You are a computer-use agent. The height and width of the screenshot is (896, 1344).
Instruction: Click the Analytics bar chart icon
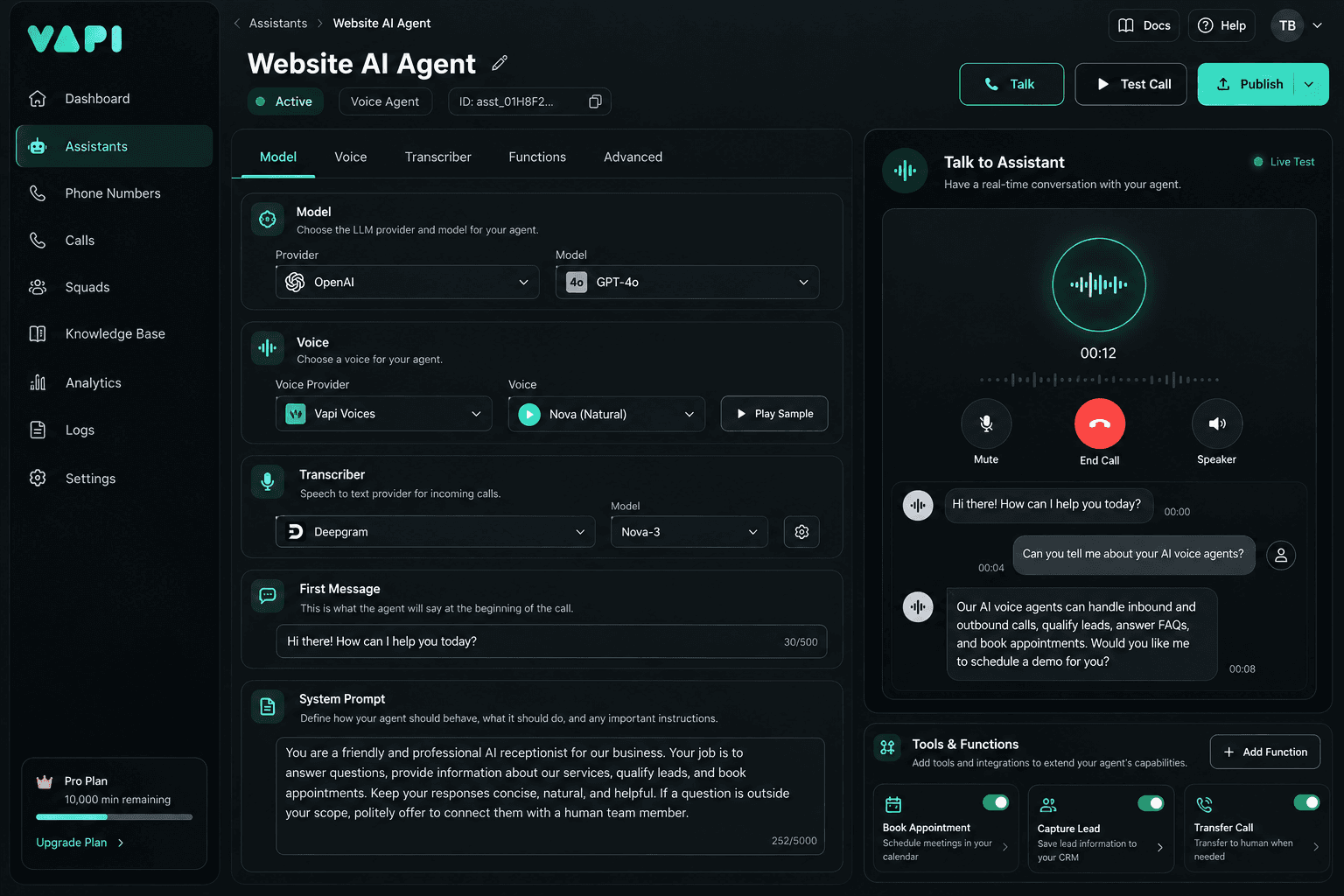(38, 382)
